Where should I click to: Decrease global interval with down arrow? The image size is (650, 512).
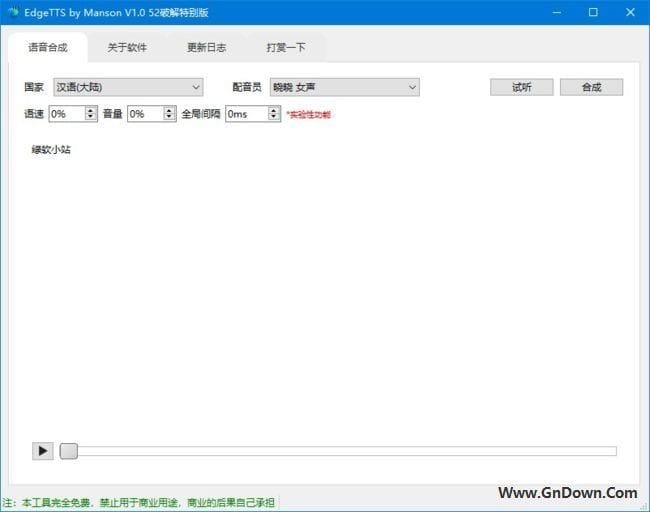click(x=274, y=118)
